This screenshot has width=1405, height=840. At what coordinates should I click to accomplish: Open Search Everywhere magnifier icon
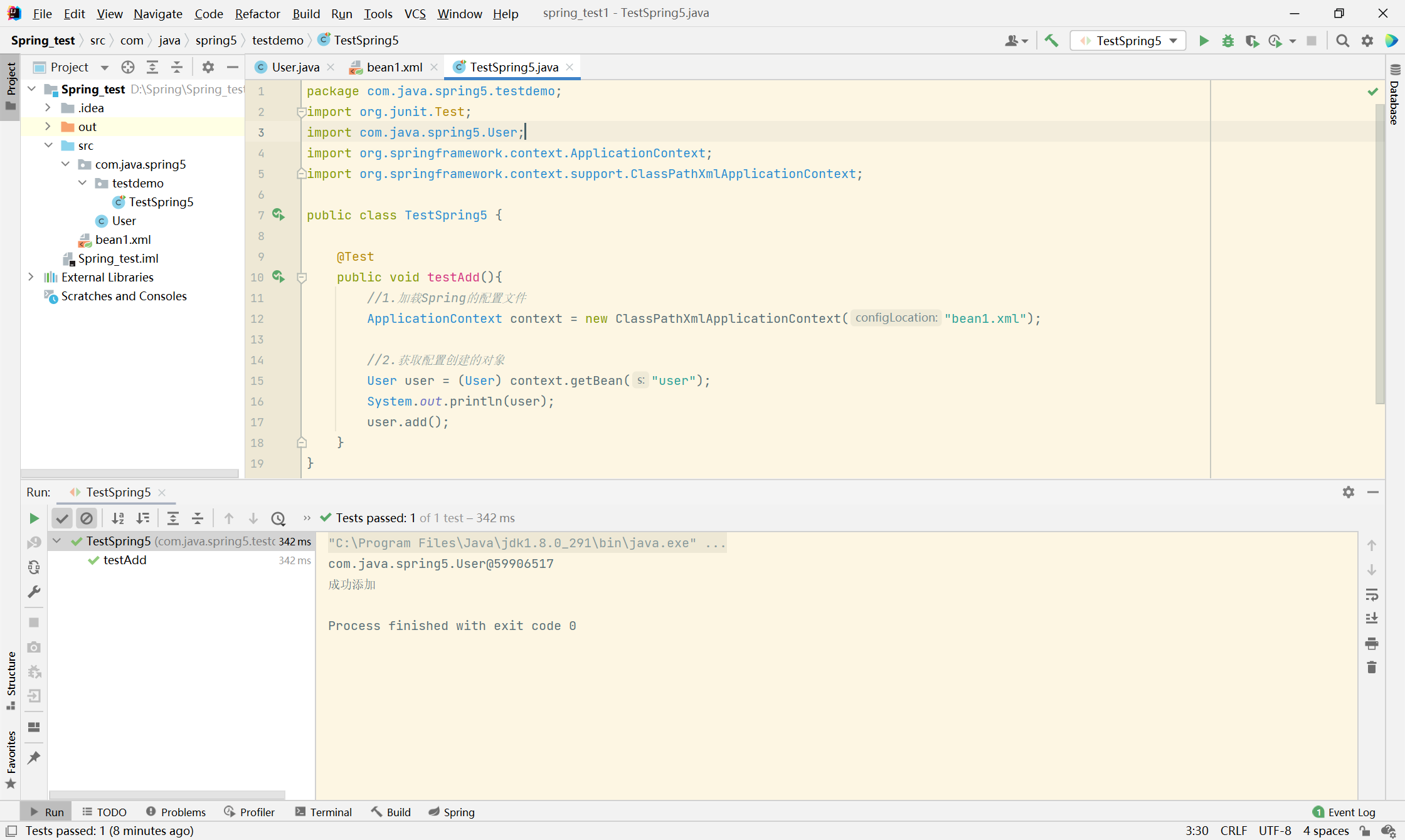point(1342,41)
